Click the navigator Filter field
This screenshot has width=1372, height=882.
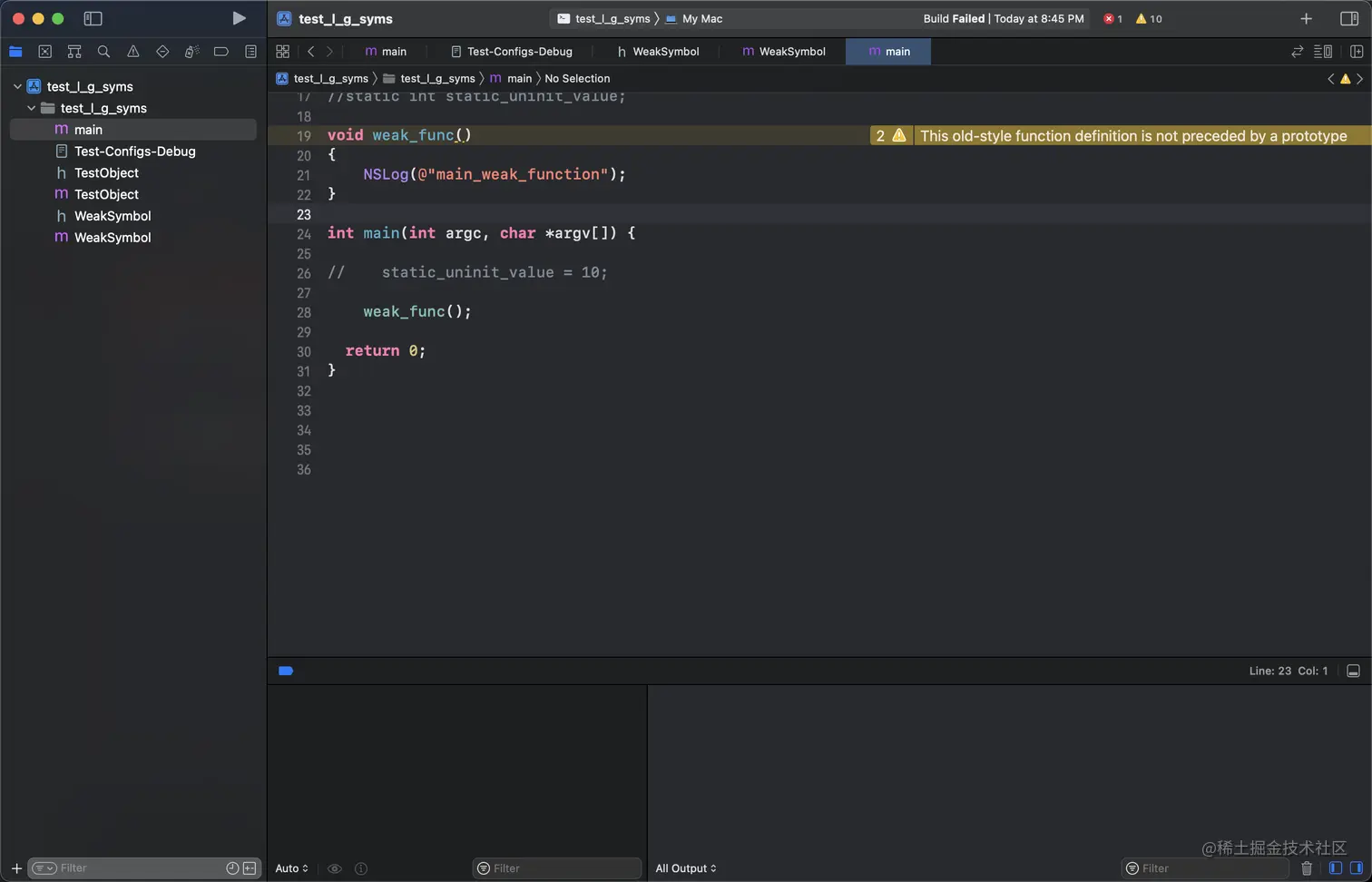pos(136,868)
